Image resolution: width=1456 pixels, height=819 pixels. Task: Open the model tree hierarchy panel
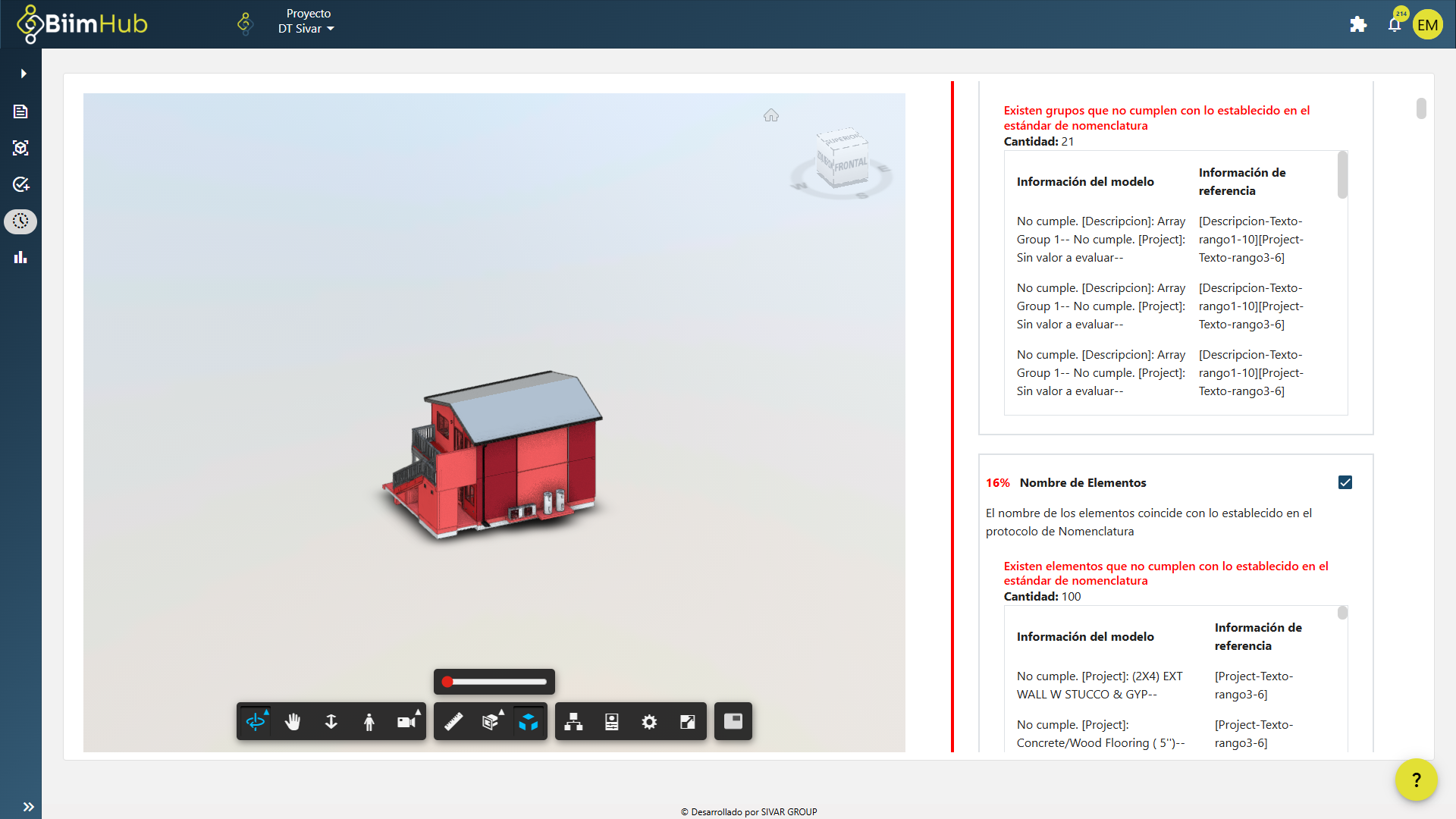[573, 721]
